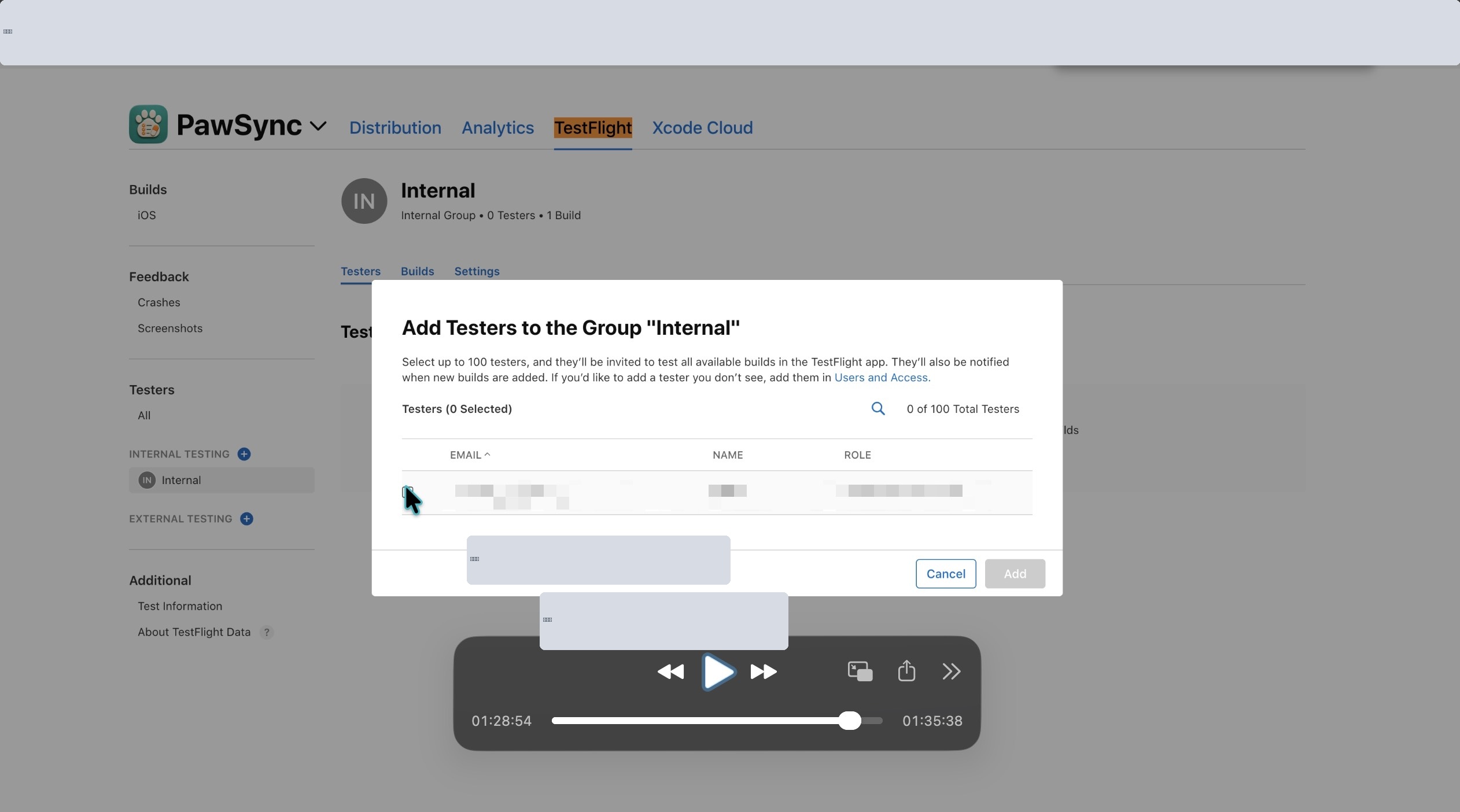Click the Testers (0 Selected) label
The image size is (1460, 812).
457,409
